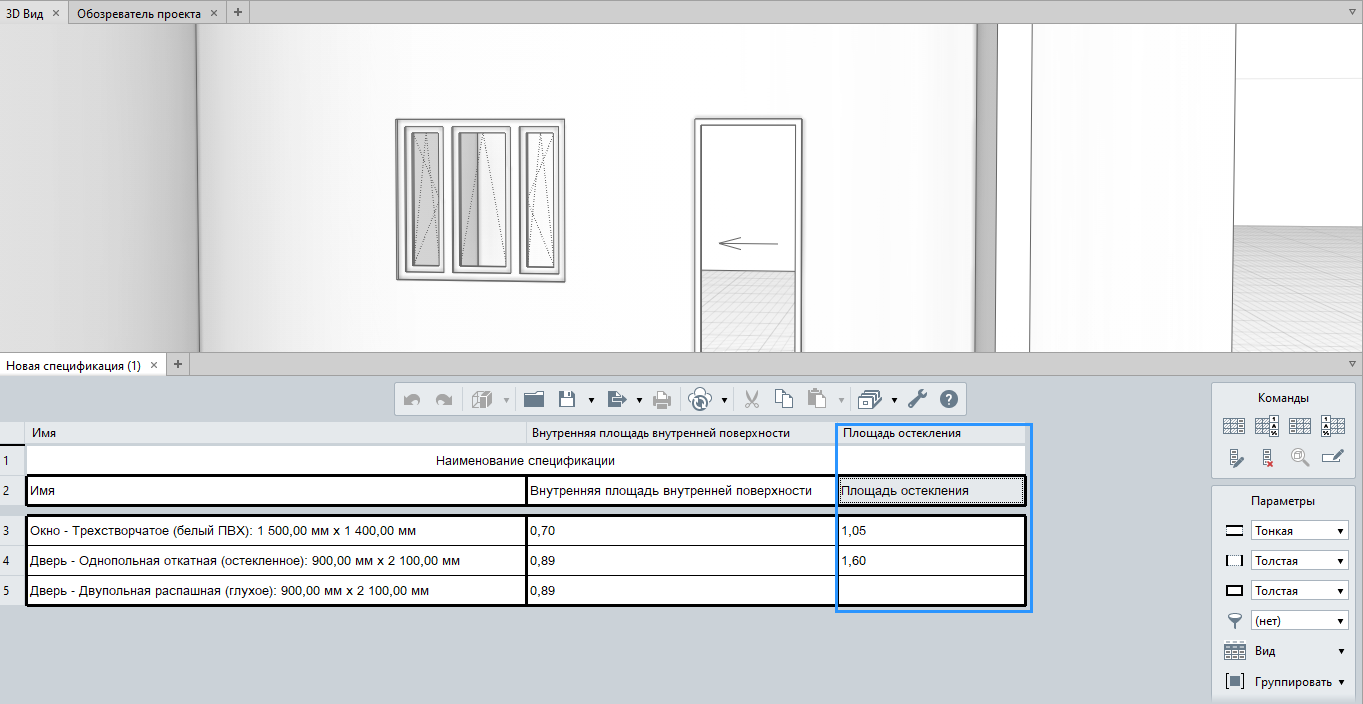The width and height of the screenshot is (1363, 704).
Task: Expand the dropdown arrow next to Export icon
Action: pyautogui.click(x=639, y=401)
